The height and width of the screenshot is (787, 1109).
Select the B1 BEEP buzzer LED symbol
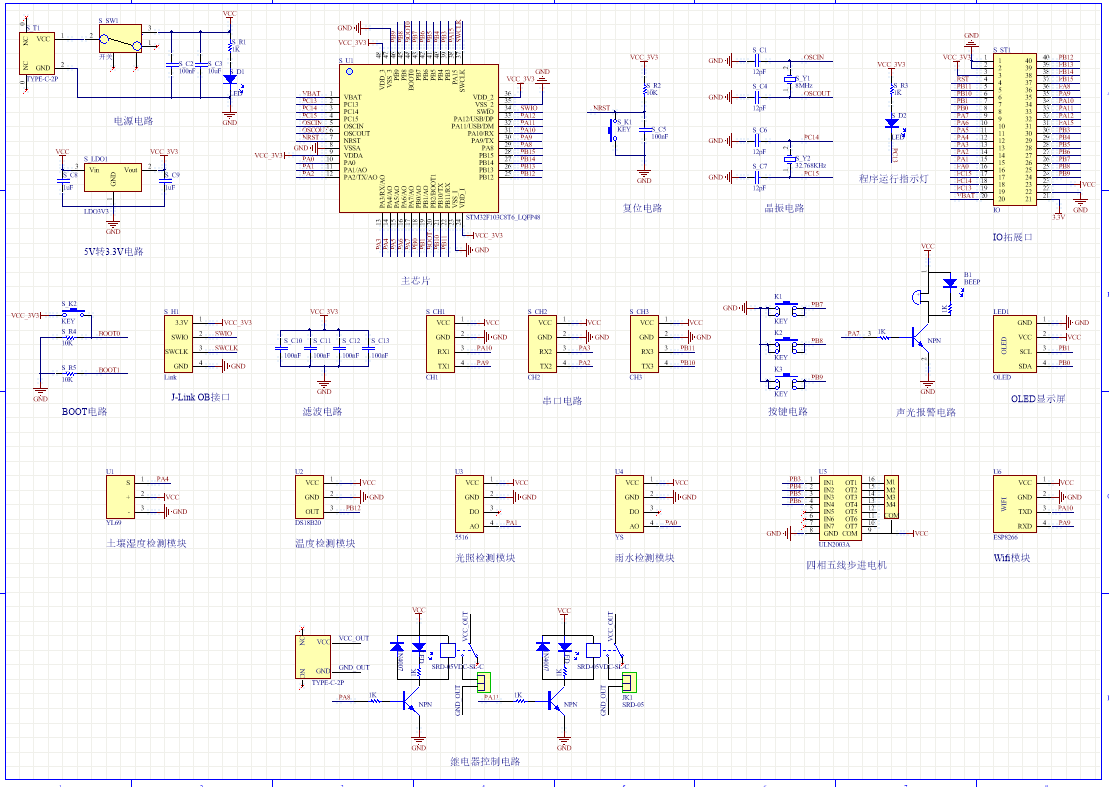(950, 284)
